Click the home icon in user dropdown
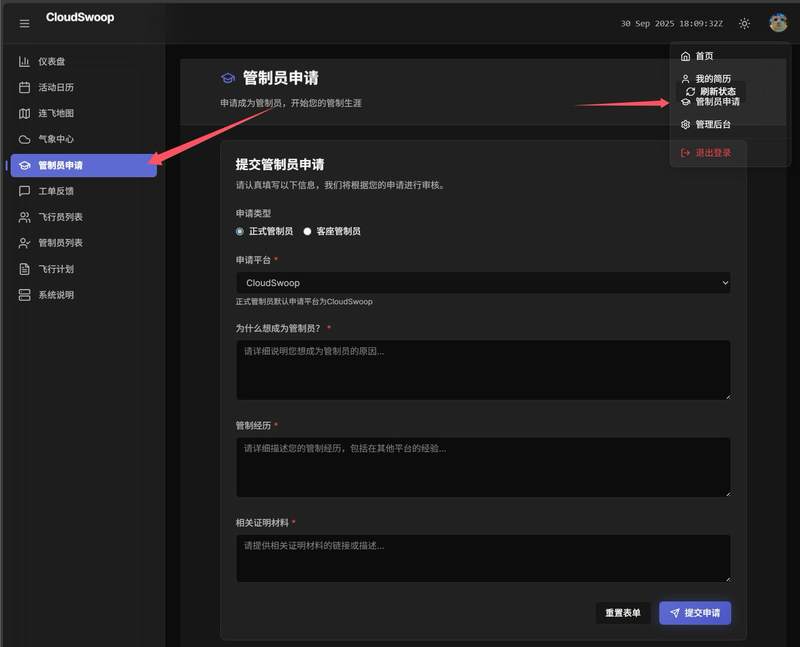This screenshot has width=800, height=647. point(685,56)
